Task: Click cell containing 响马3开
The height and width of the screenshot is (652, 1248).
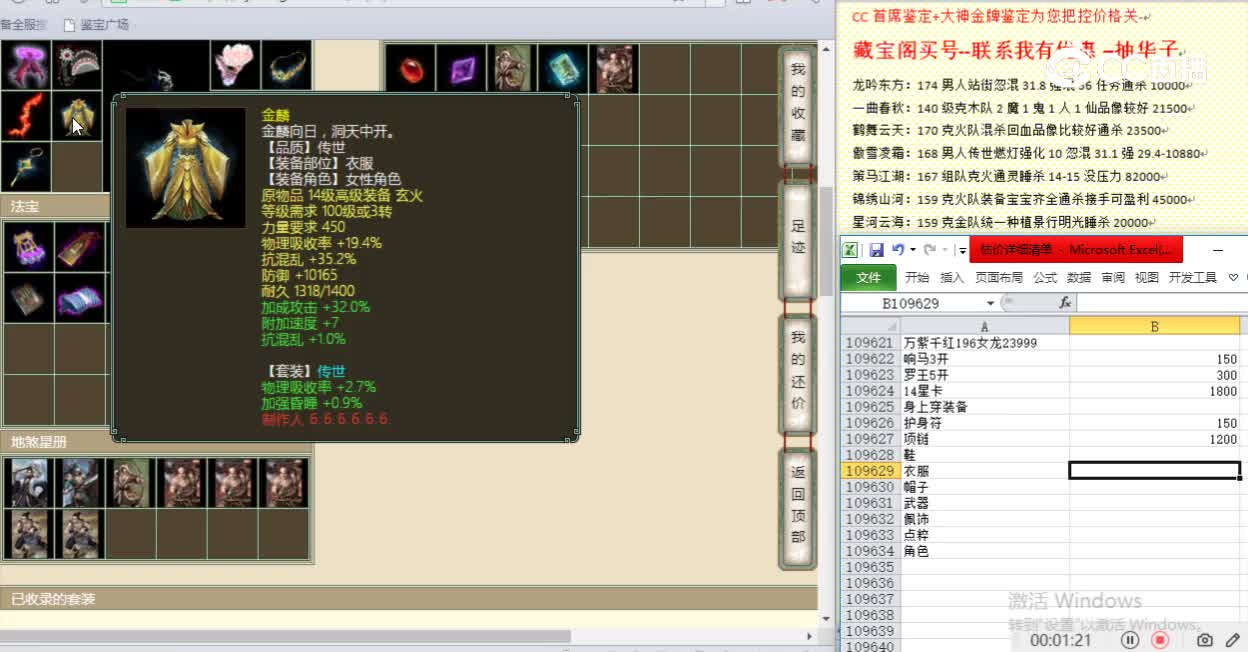Action: [985, 359]
